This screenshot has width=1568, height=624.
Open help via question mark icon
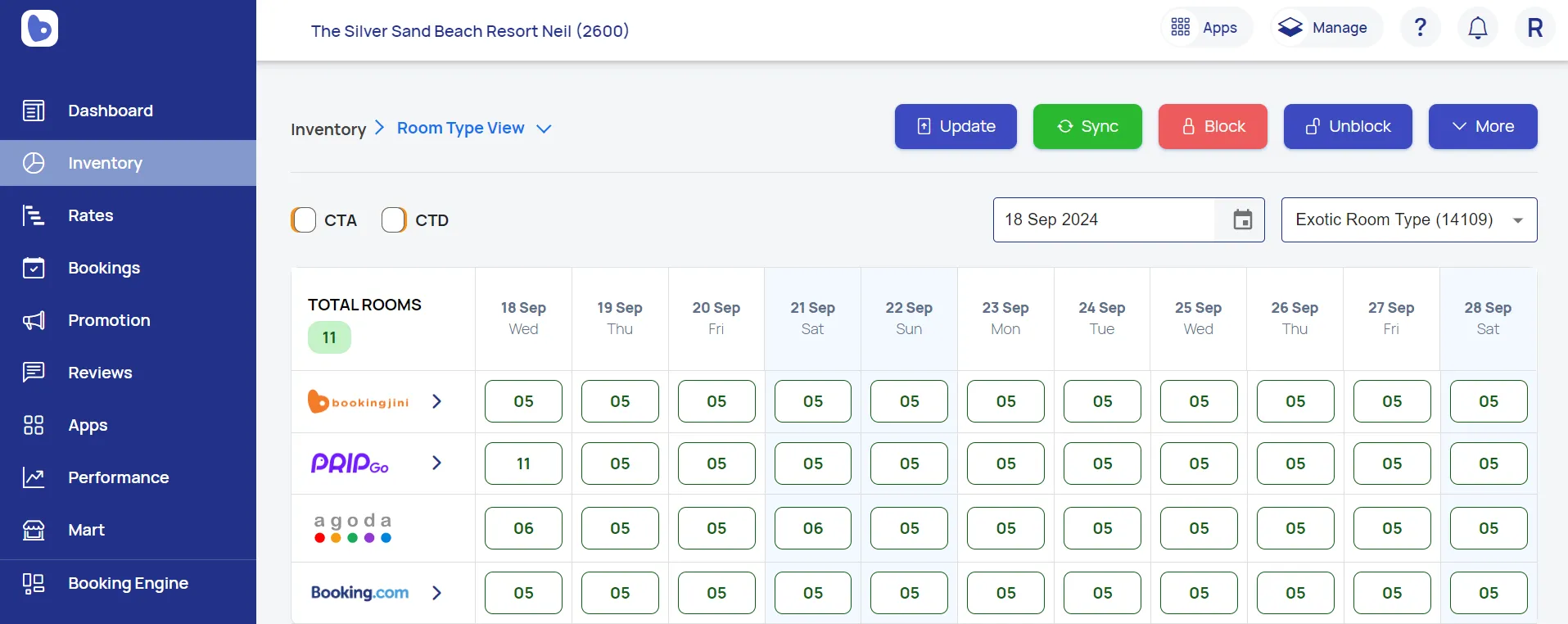tap(1421, 28)
